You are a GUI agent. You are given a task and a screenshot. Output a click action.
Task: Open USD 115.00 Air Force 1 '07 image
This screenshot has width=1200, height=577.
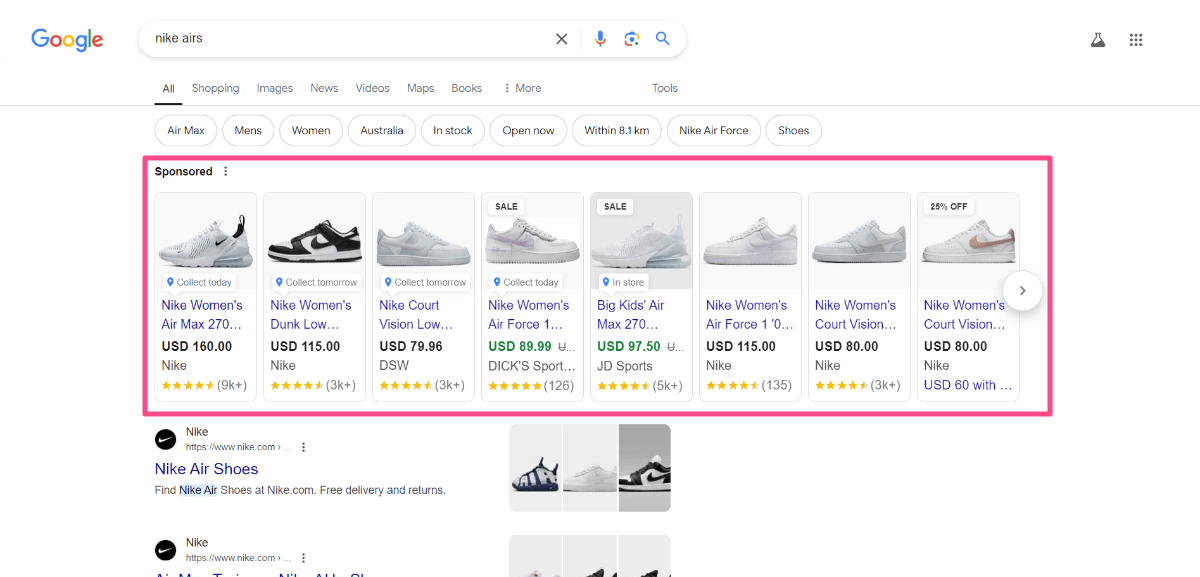click(751, 241)
